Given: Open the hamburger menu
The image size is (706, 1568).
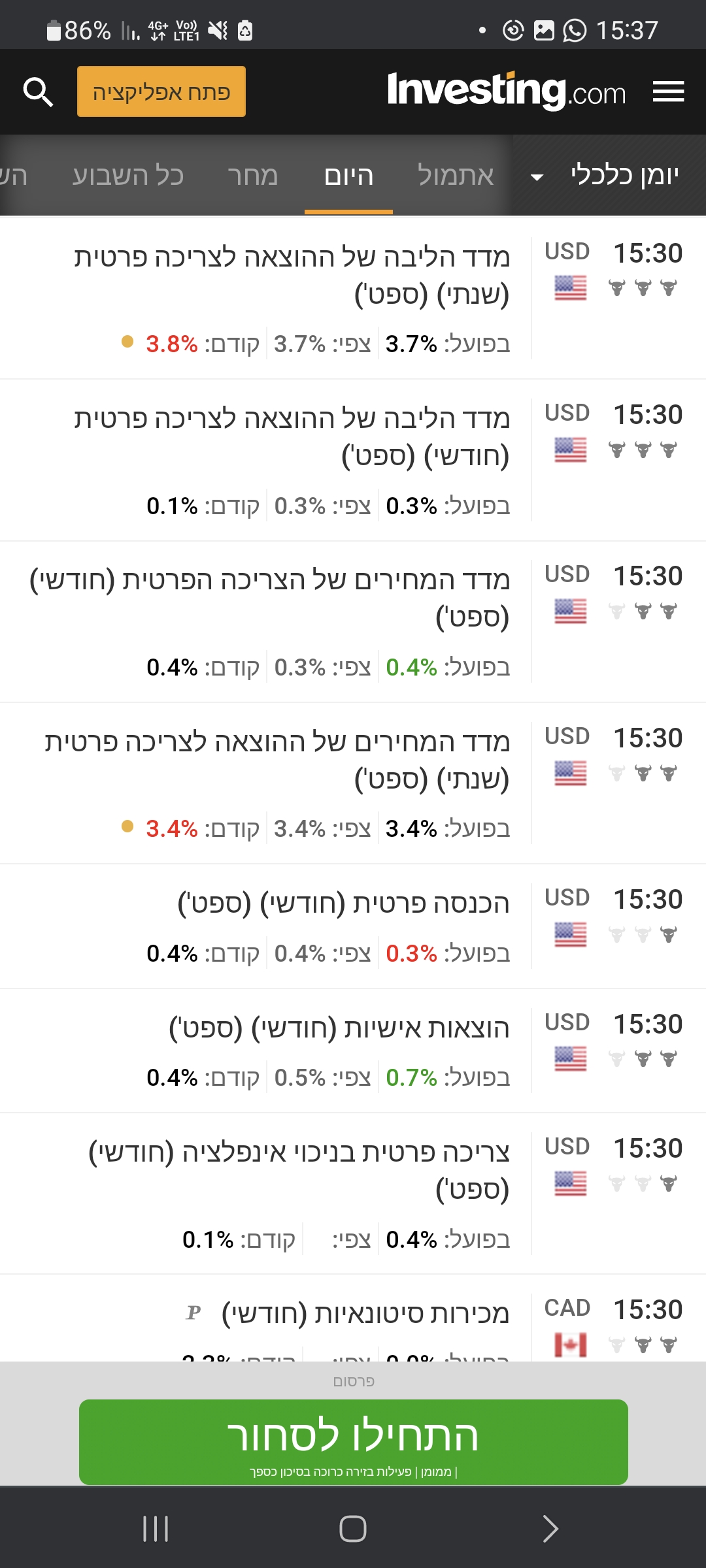Looking at the screenshot, I should [668, 91].
